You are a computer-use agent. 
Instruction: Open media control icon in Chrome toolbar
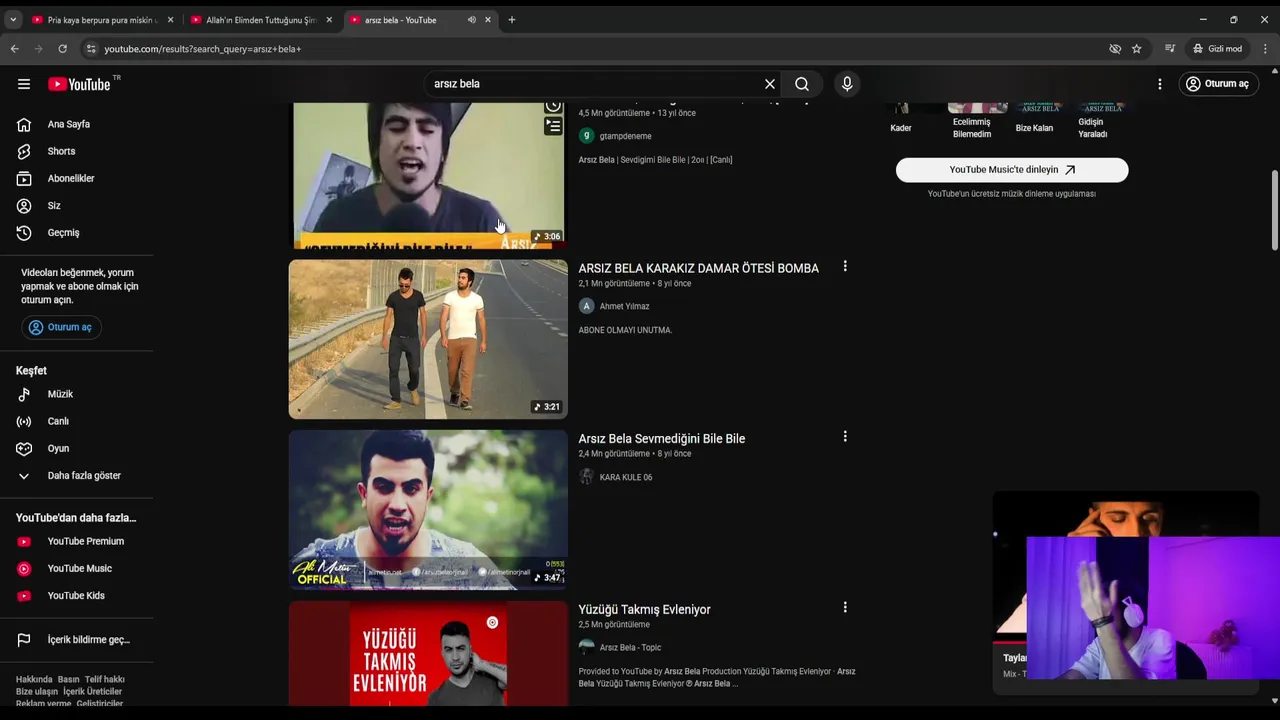1170,48
